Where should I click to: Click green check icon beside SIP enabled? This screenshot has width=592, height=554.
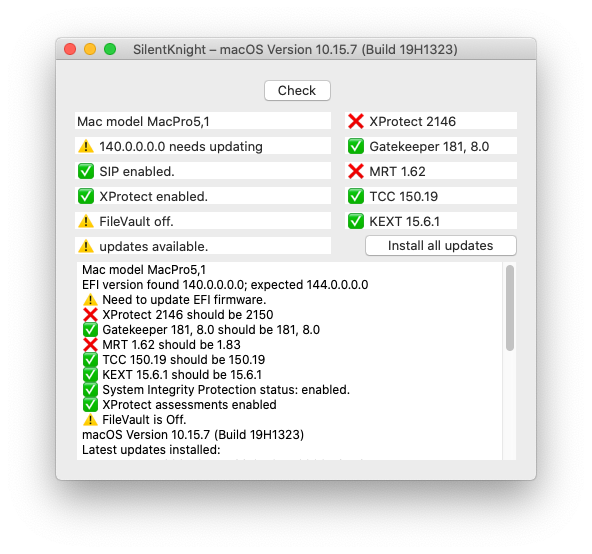[x=86, y=171]
